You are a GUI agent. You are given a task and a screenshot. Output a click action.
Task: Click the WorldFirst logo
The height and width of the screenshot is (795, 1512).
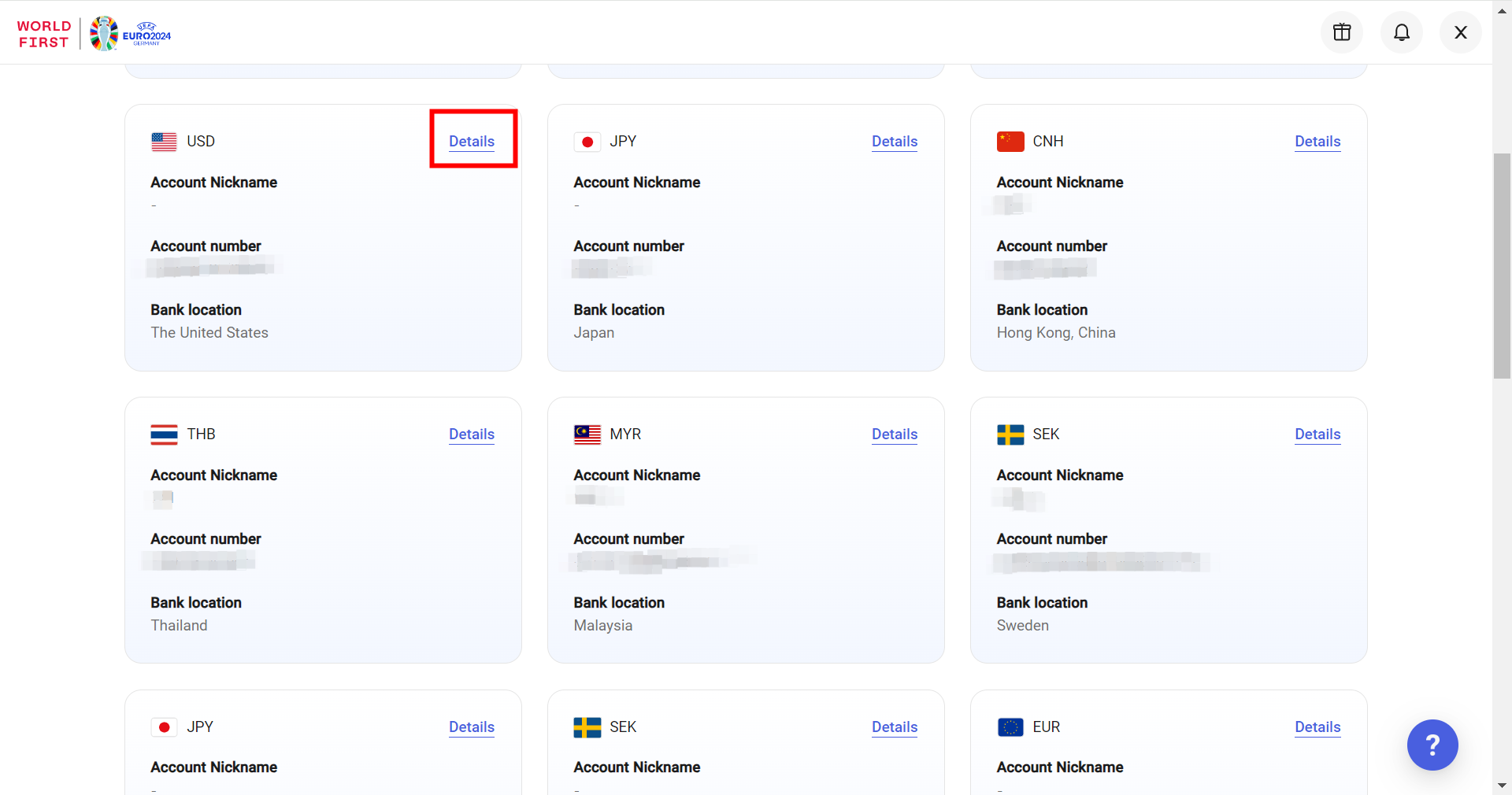(44, 34)
